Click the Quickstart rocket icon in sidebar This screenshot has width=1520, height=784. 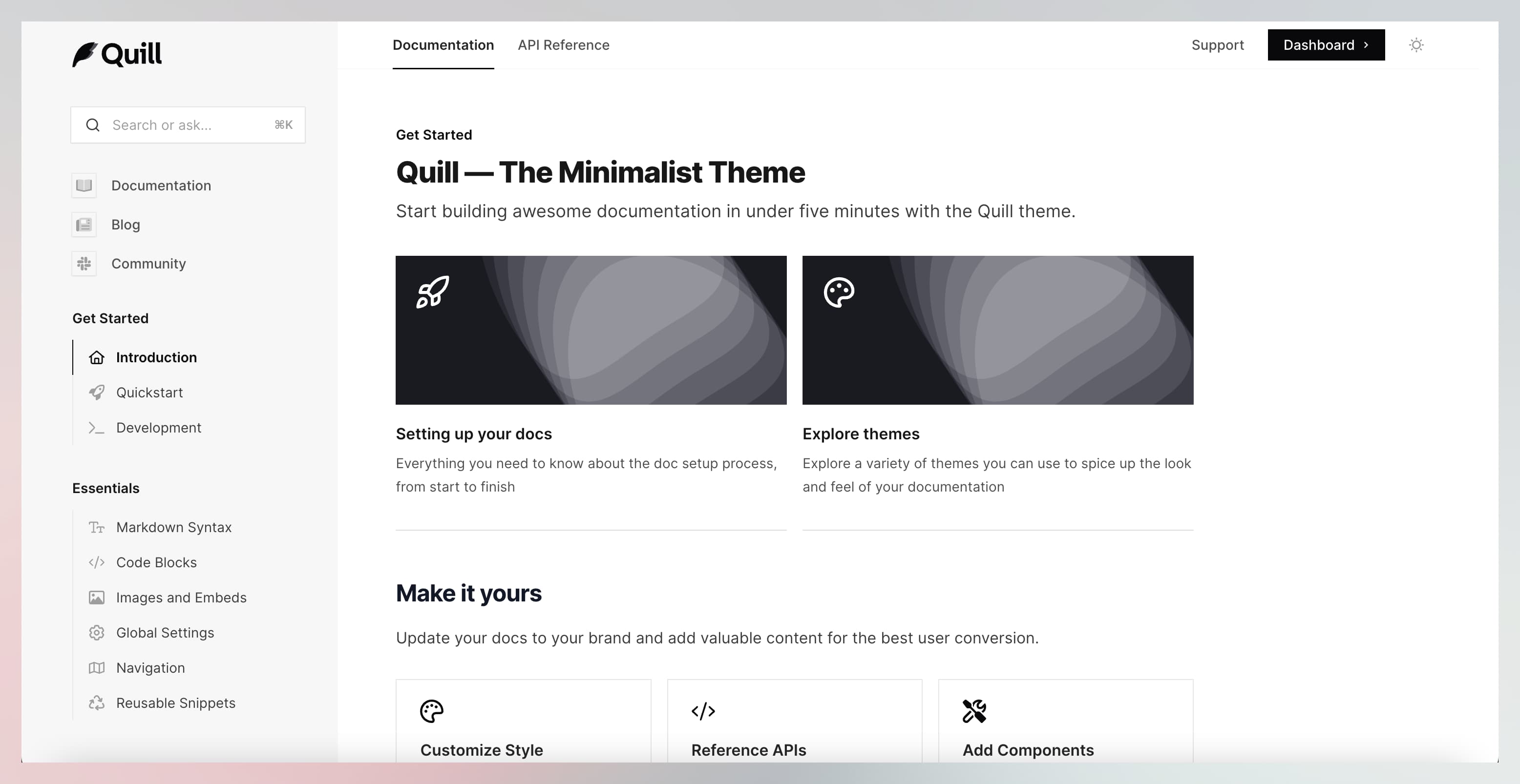click(x=97, y=392)
